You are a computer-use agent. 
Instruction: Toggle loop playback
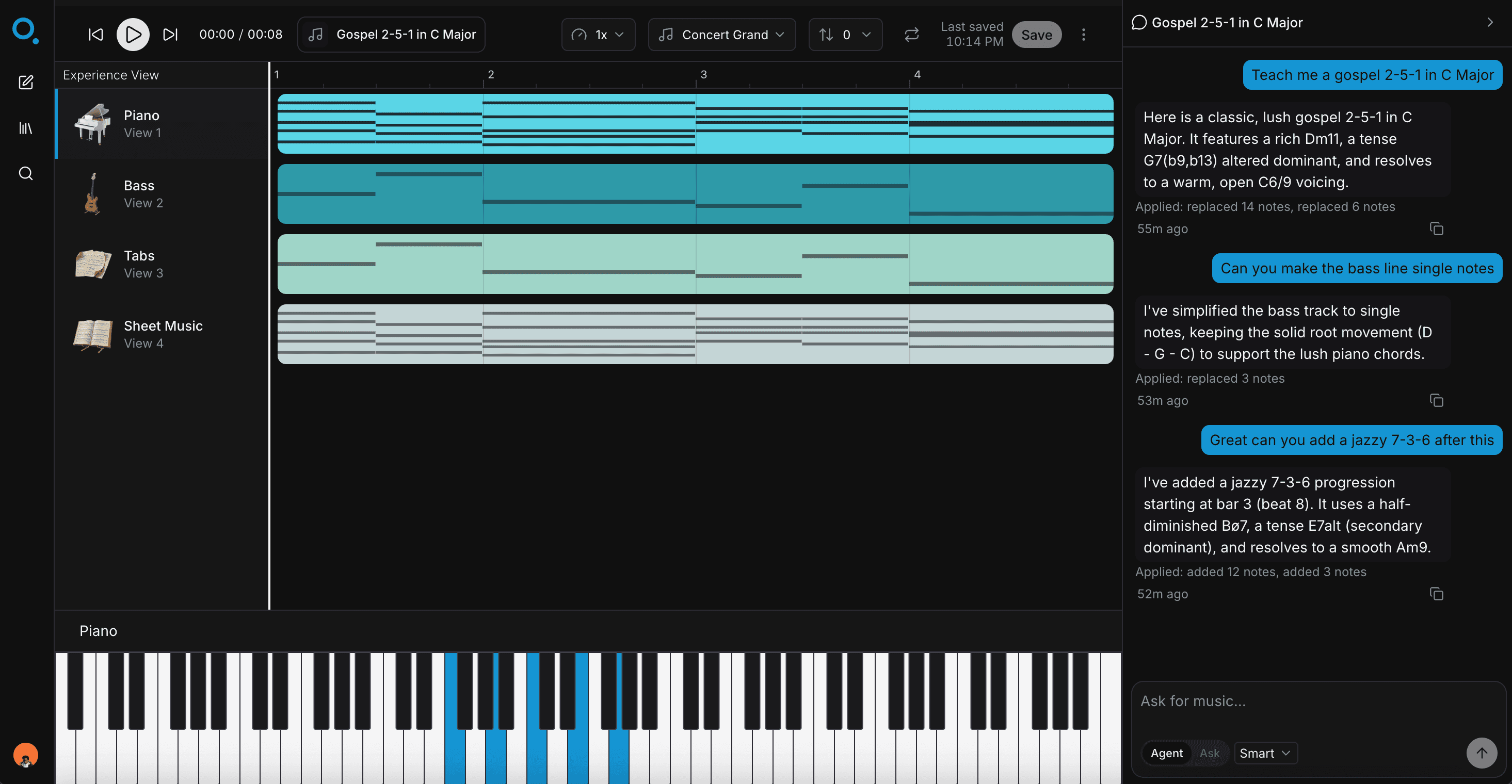pyautogui.click(x=911, y=35)
